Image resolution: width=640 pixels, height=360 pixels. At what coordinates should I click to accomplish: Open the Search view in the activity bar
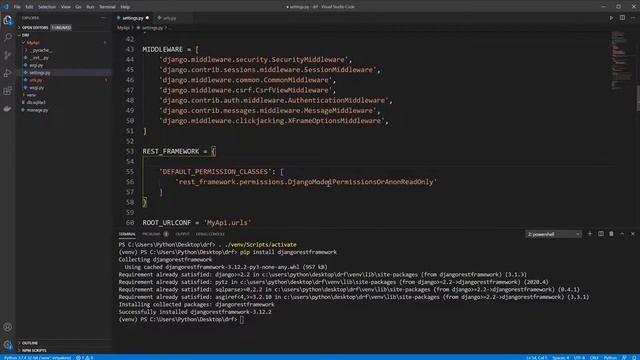(x=7, y=38)
